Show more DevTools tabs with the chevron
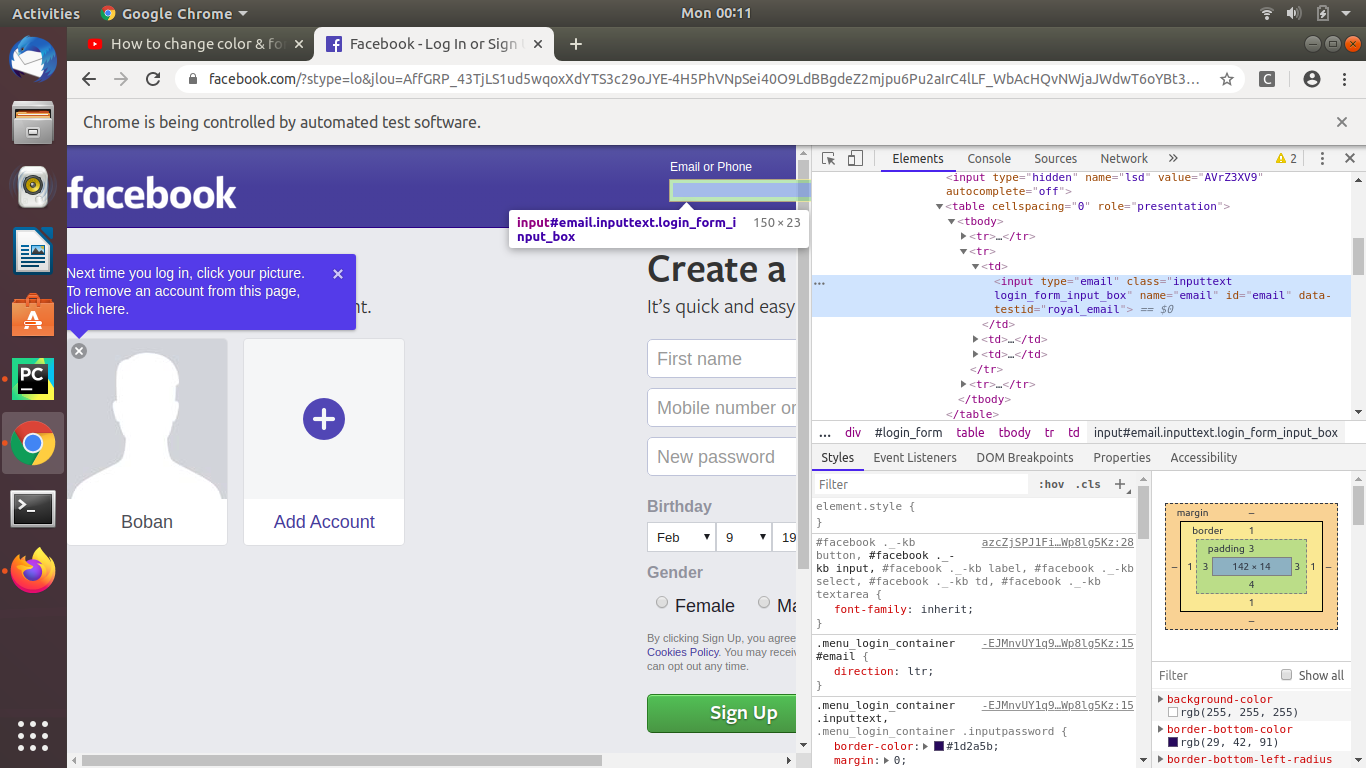The width and height of the screenshot is (1366, 768). pos(1173,159)
